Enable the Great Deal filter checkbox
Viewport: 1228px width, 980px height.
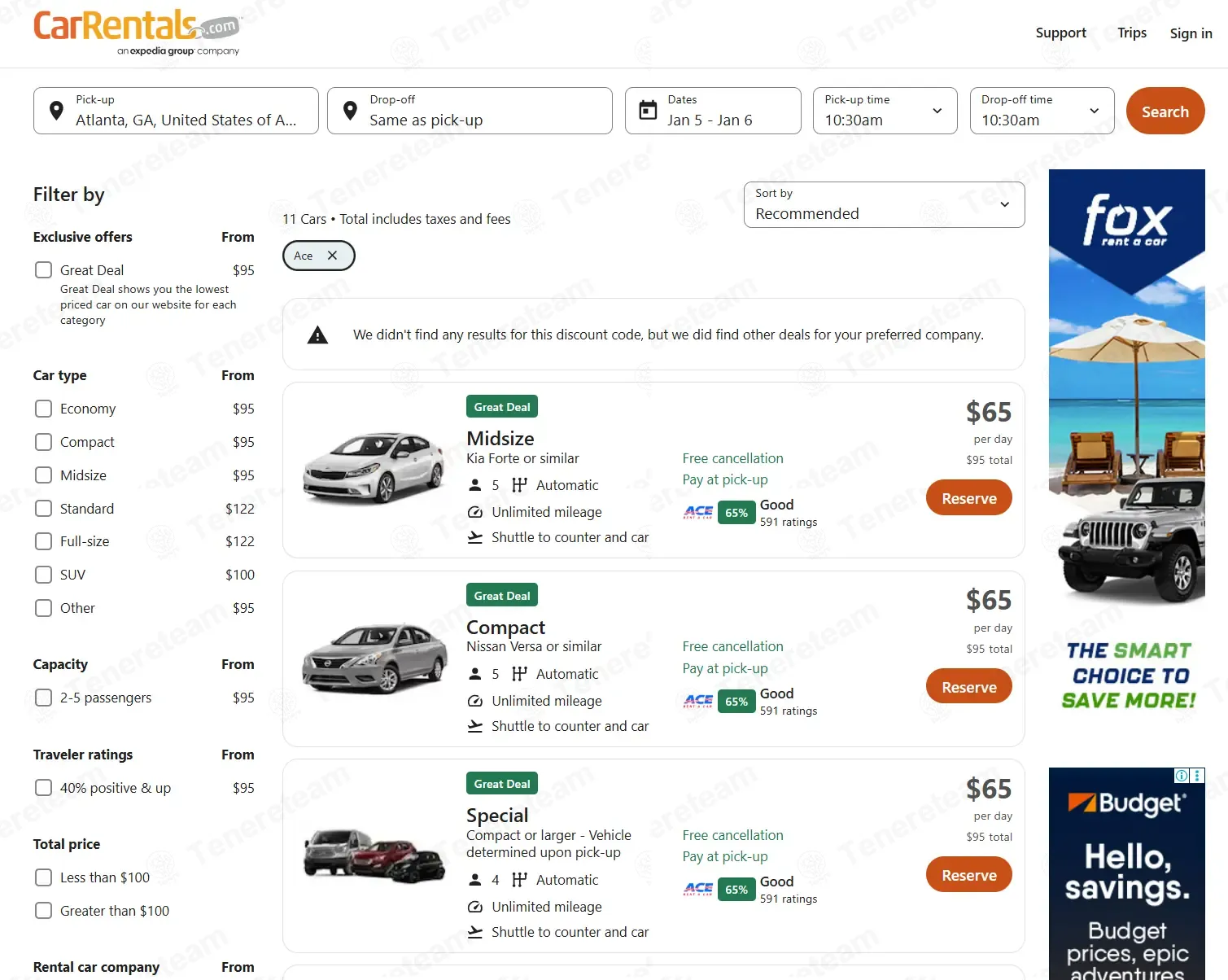(44, 269)
